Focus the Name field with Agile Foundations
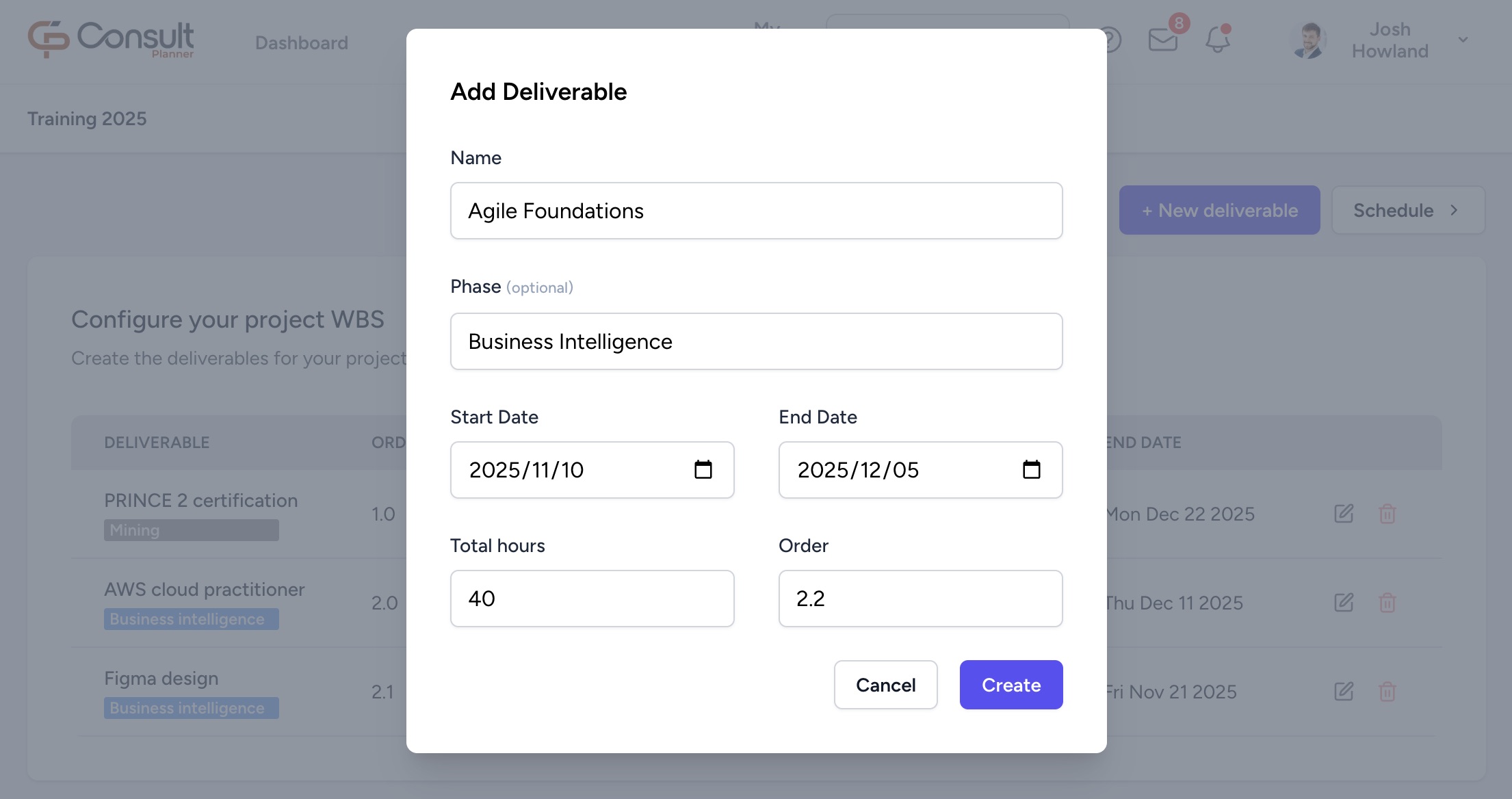This screenshot has height=799, width=1512. pos(756,211)
